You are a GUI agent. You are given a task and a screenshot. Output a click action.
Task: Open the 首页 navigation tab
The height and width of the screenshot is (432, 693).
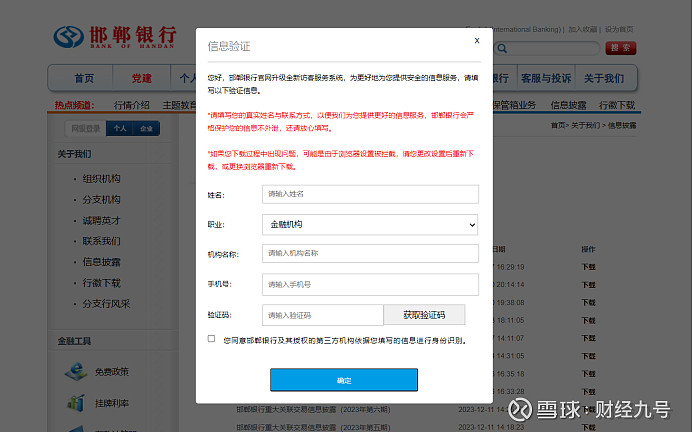tap(84, 78)
